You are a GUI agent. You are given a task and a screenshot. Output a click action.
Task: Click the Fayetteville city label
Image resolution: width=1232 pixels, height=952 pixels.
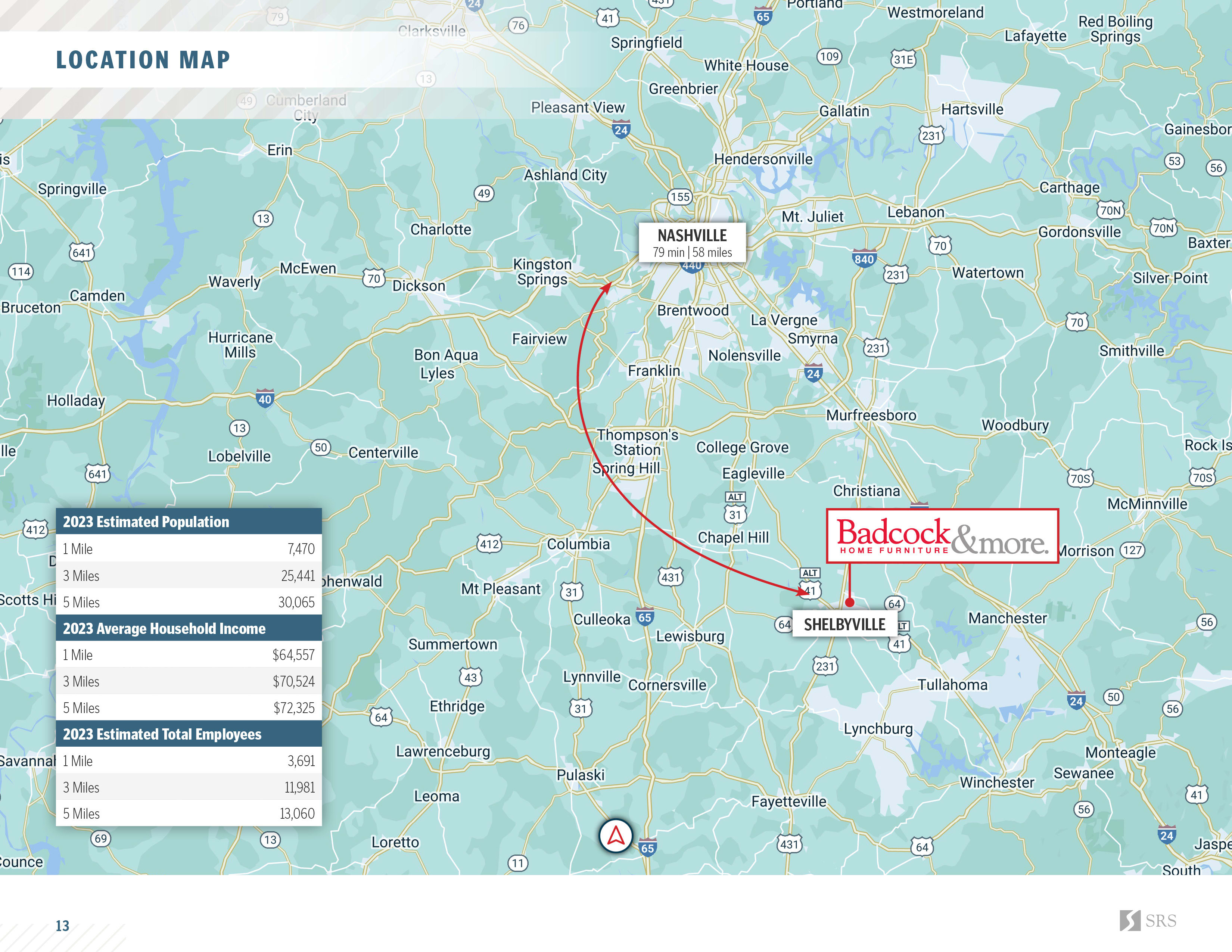[x=788, y=802]
